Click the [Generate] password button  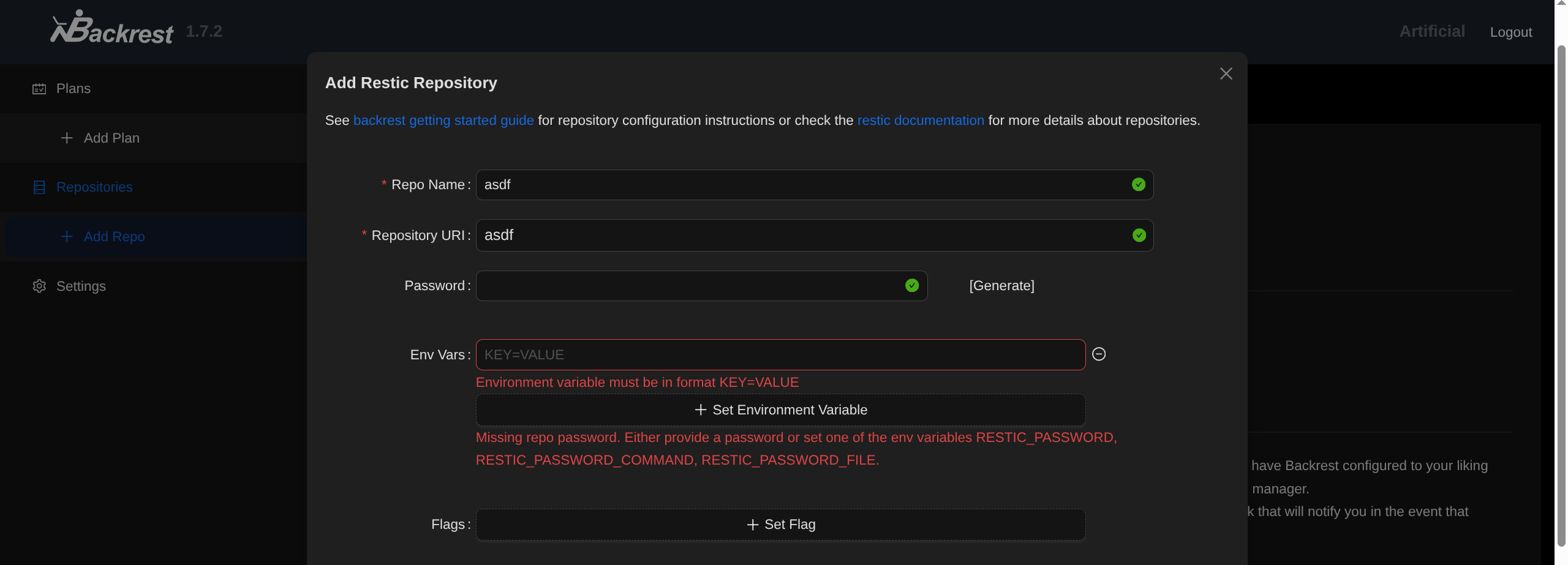point(1001,286)
